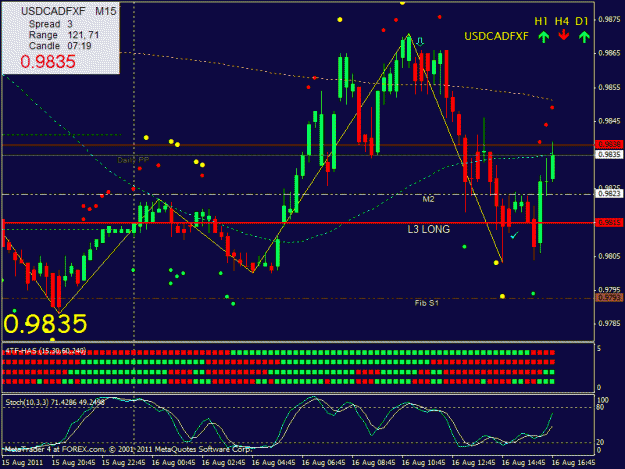
Task: Click the cyan down arrow near peak
Action: click(x=420, y=41)
